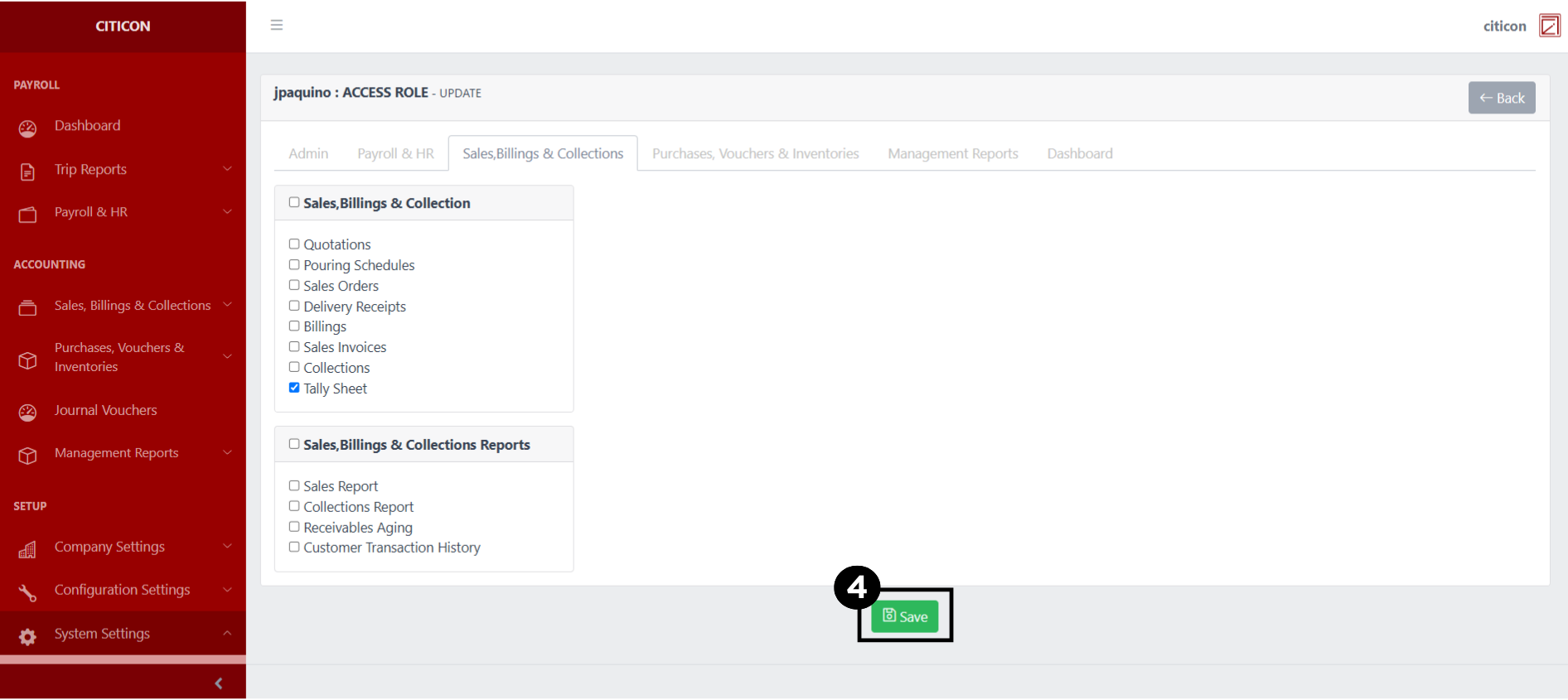Click the Dashboard gauge icon in sidebar

27,128
